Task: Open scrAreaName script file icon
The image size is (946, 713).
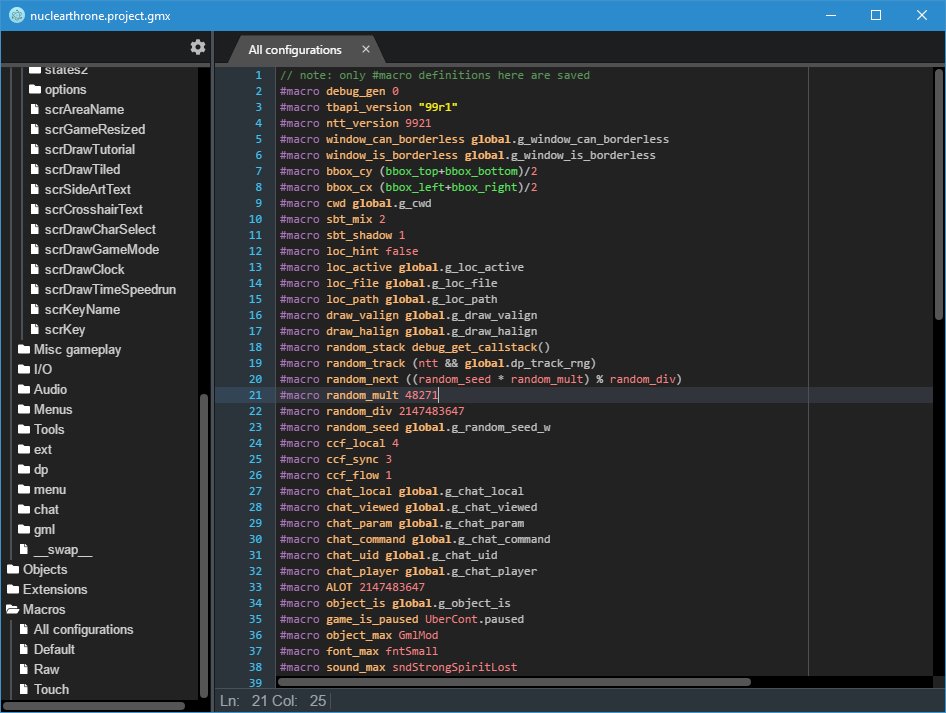Action: [35, 109]
